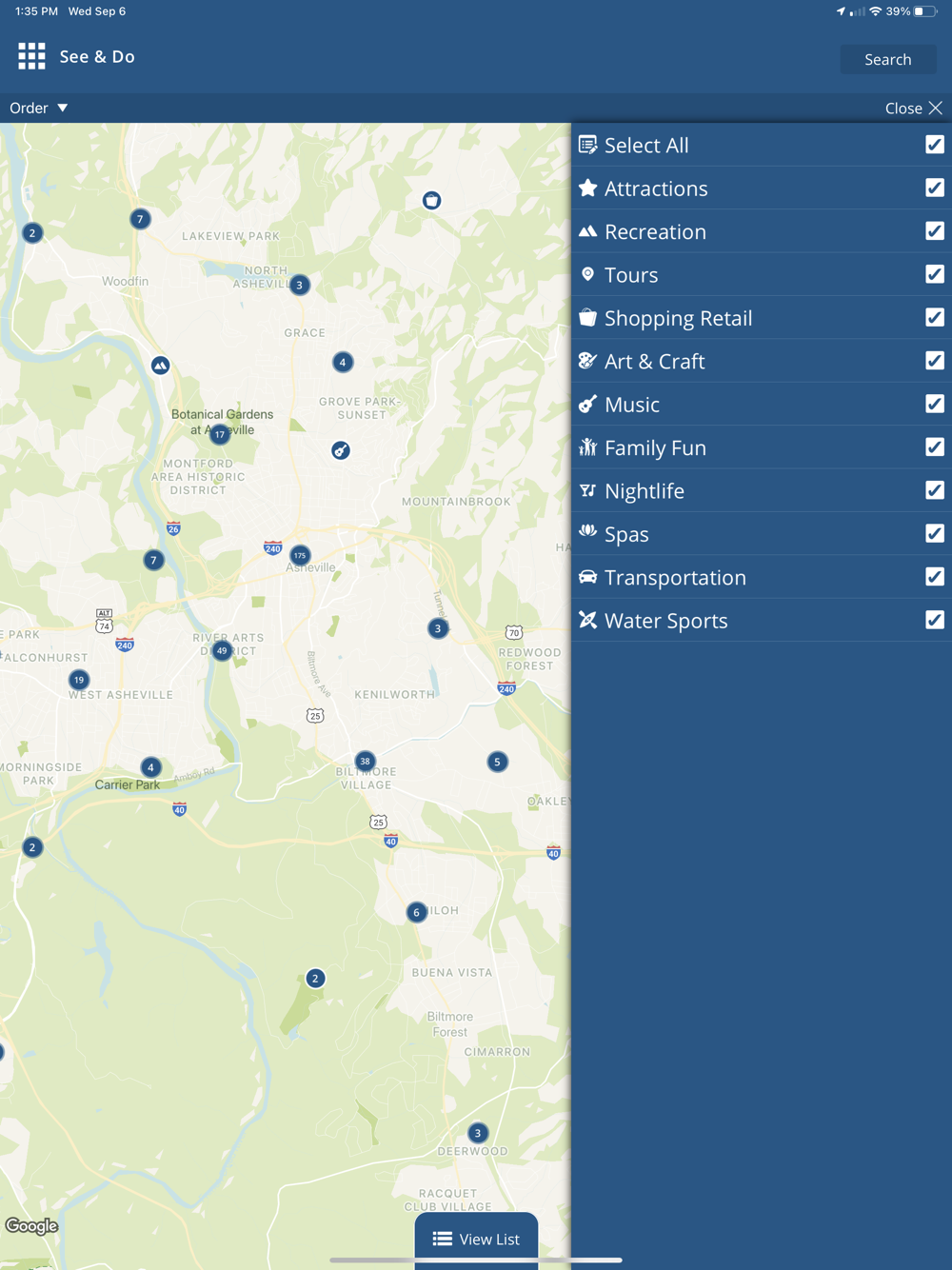This screenshot has height=1270, width=952.
Task: Select the Attractions category label
Action: [656, 189]
